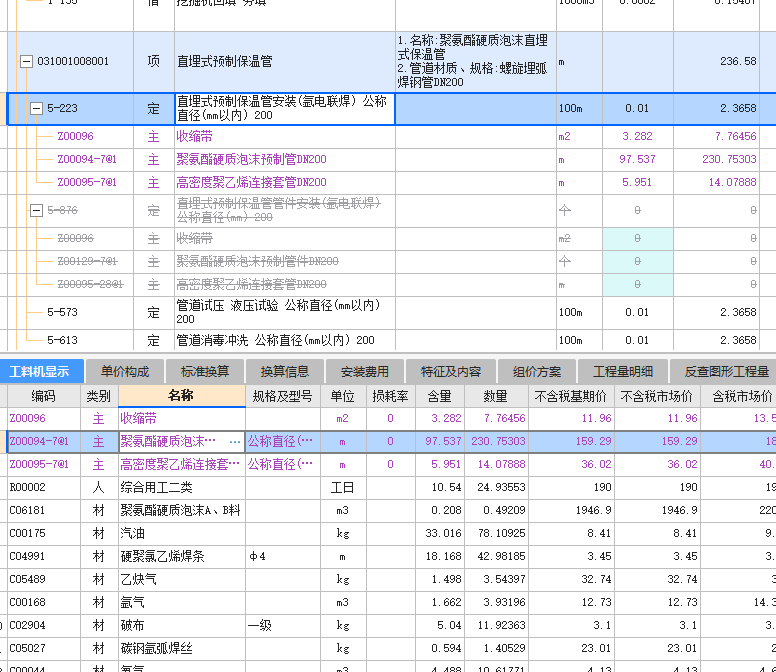Click the 聚氨酯硬质泡沫预制管DN200 name in the upper grid
Viewport: 776px width, 672px height.
(x=251, y=159)
